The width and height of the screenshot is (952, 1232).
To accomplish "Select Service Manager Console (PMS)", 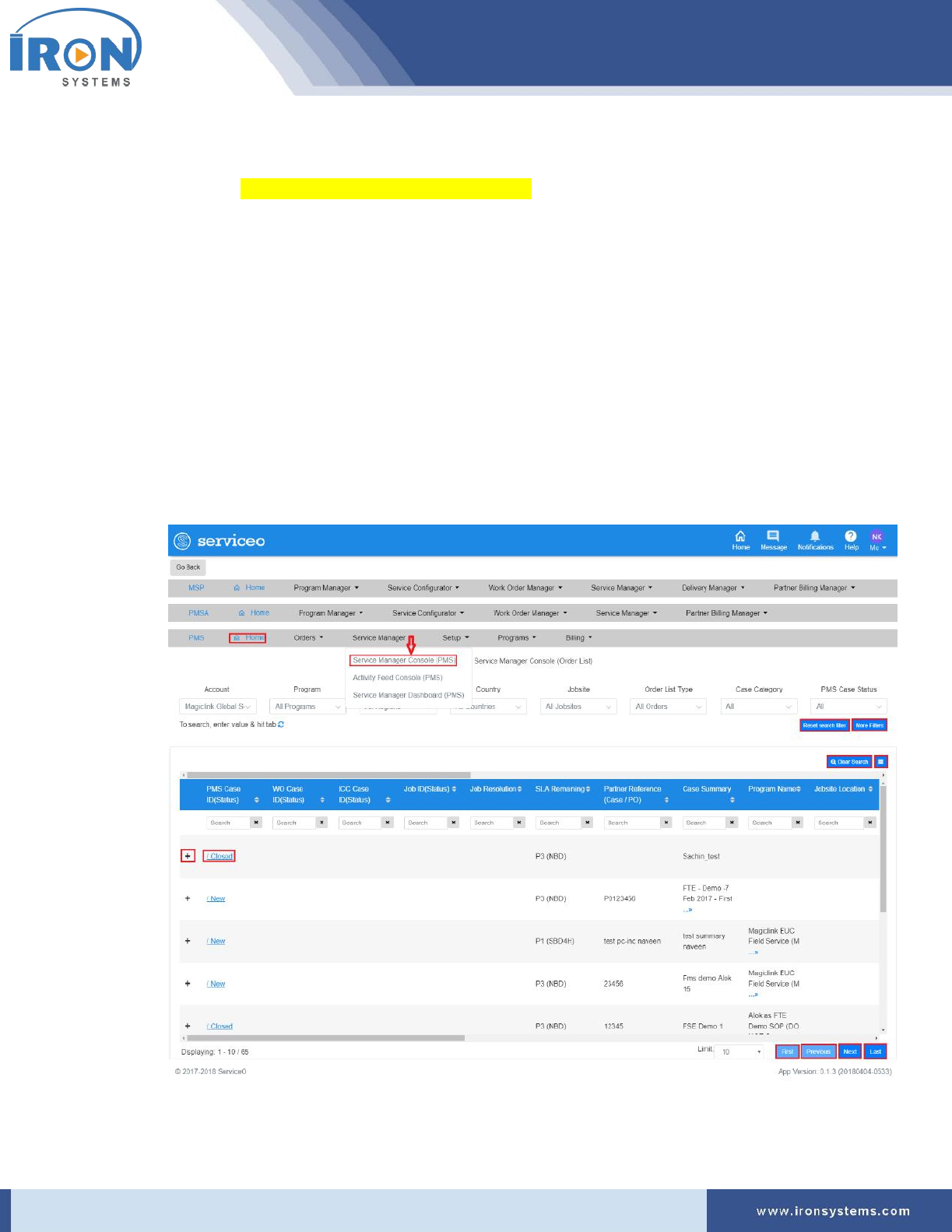I will [x=403, y=660].
